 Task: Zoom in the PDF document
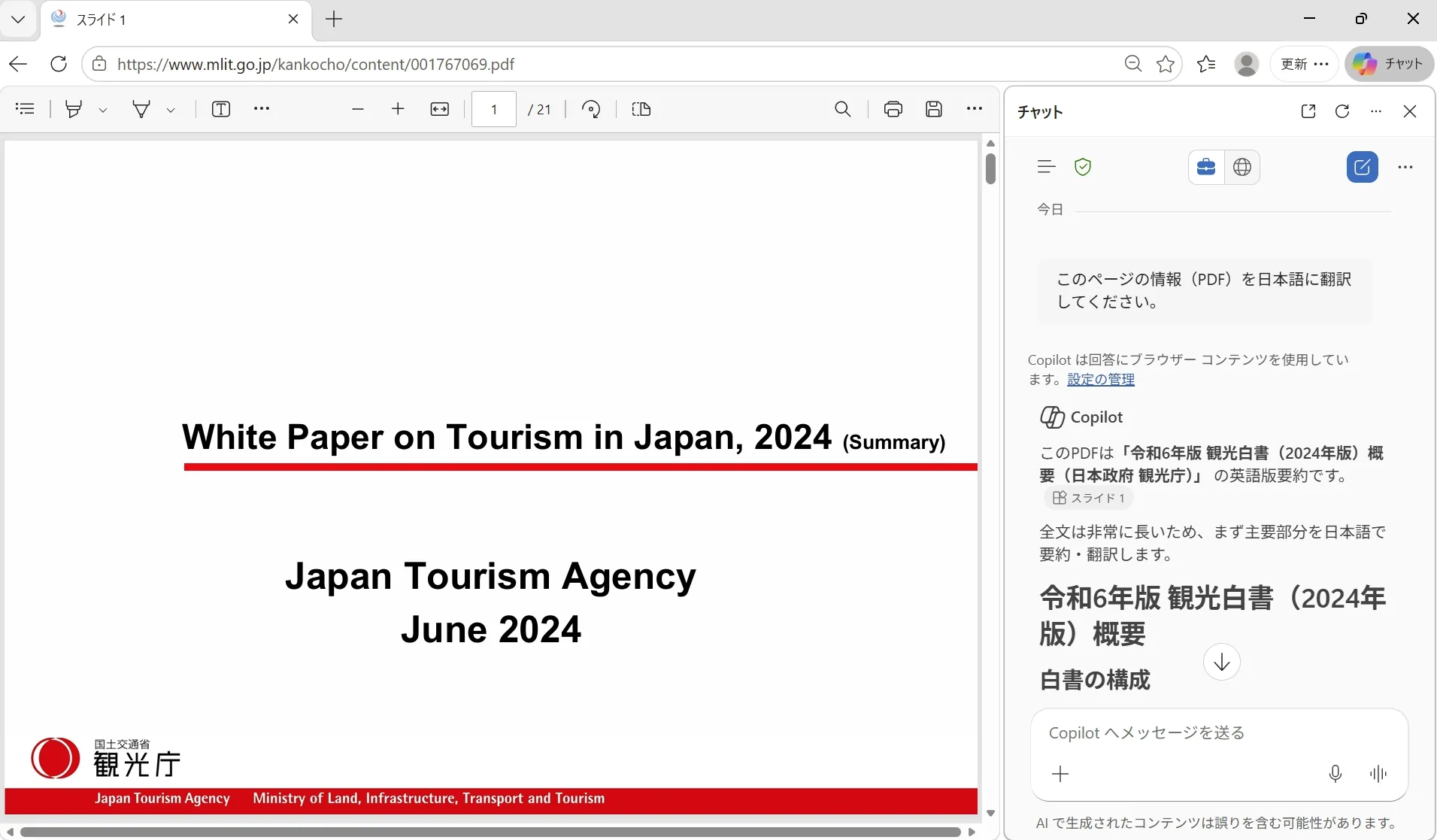[x=398, y=109]
